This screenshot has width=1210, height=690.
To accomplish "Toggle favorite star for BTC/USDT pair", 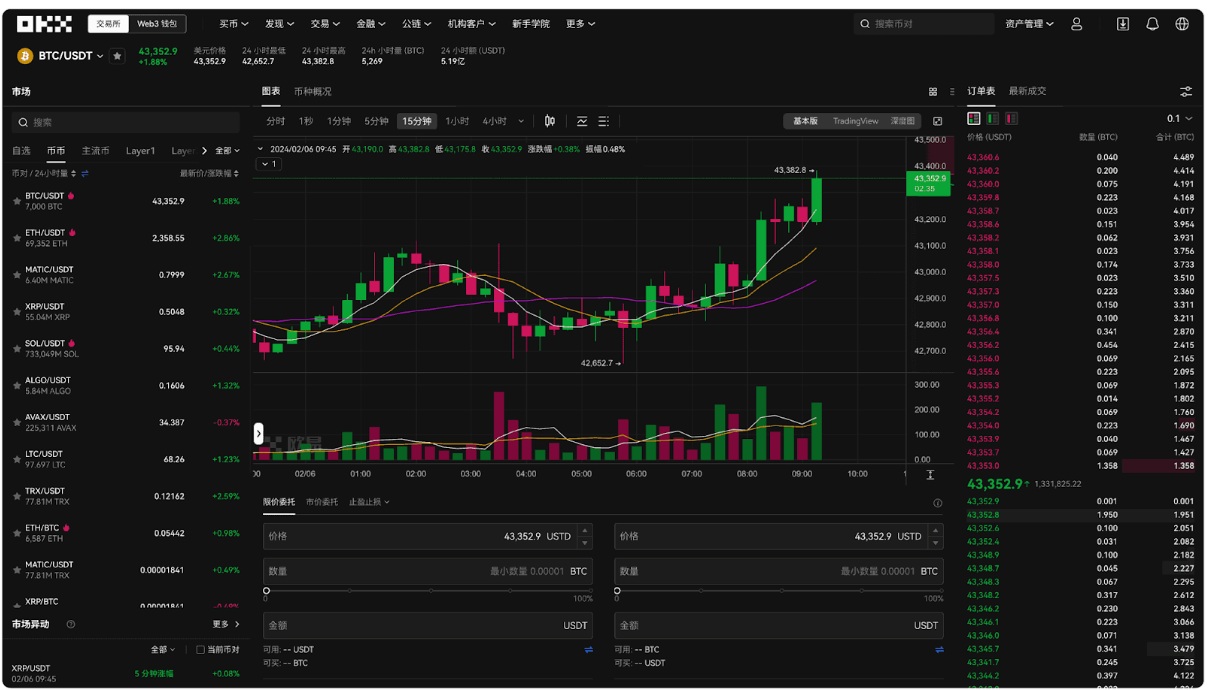I will pos(117,56).
